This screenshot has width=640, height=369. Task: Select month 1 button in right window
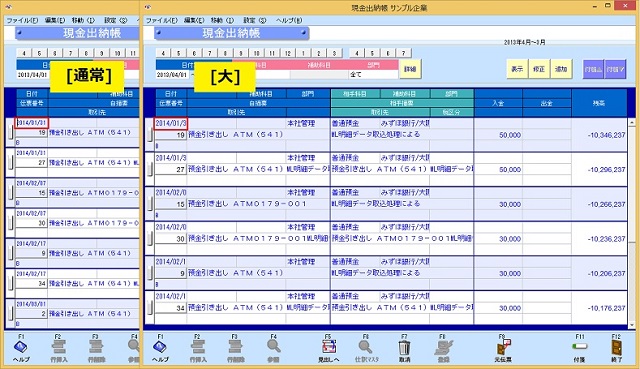[303, 53]
